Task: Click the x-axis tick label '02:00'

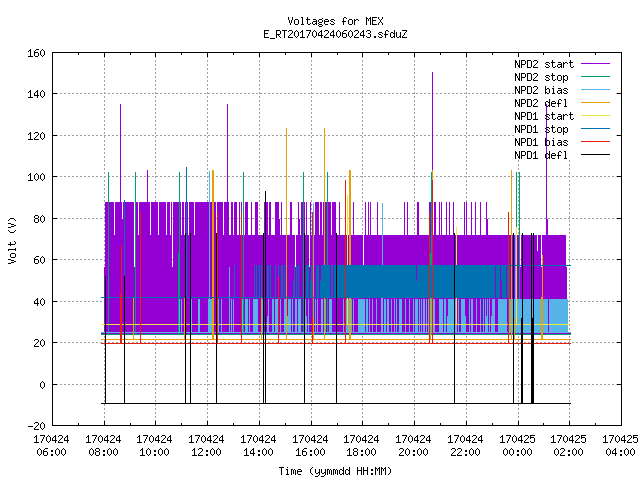Action: click(x=569, y=452)
